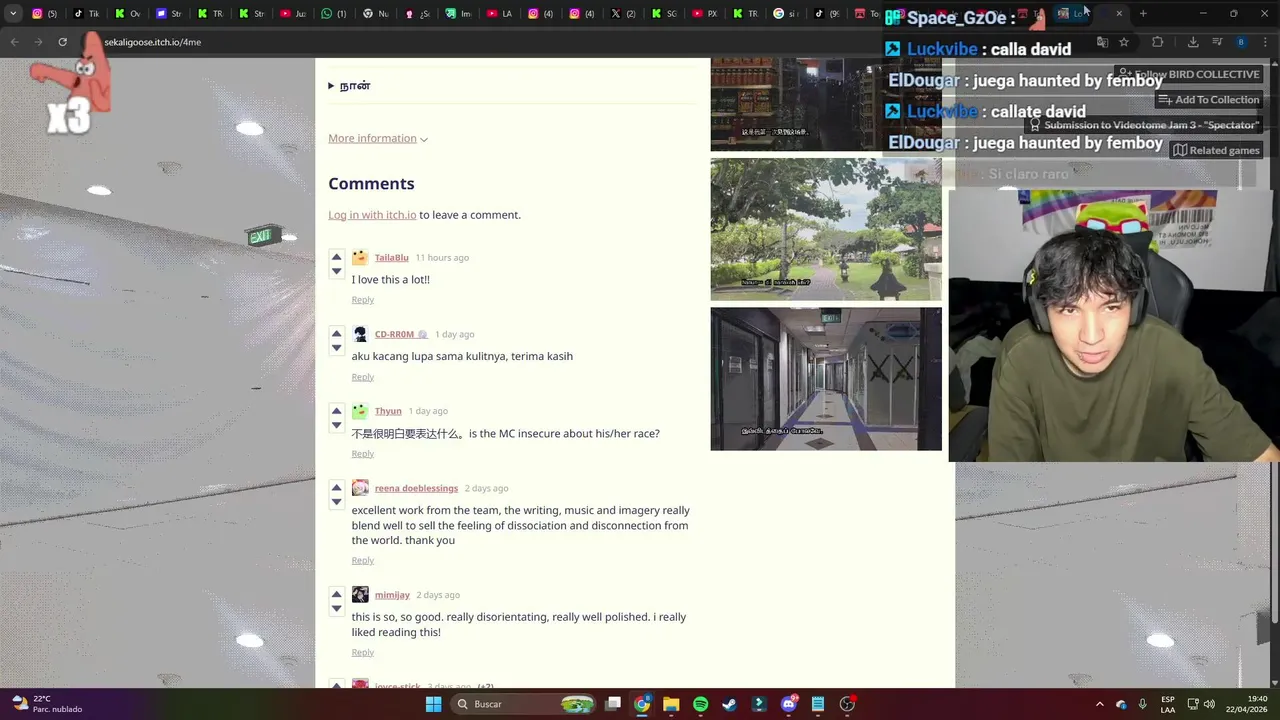Open browser extensions puzzle icon
Viewport: 1280px width, 720px height.
tap(1158, 42)
